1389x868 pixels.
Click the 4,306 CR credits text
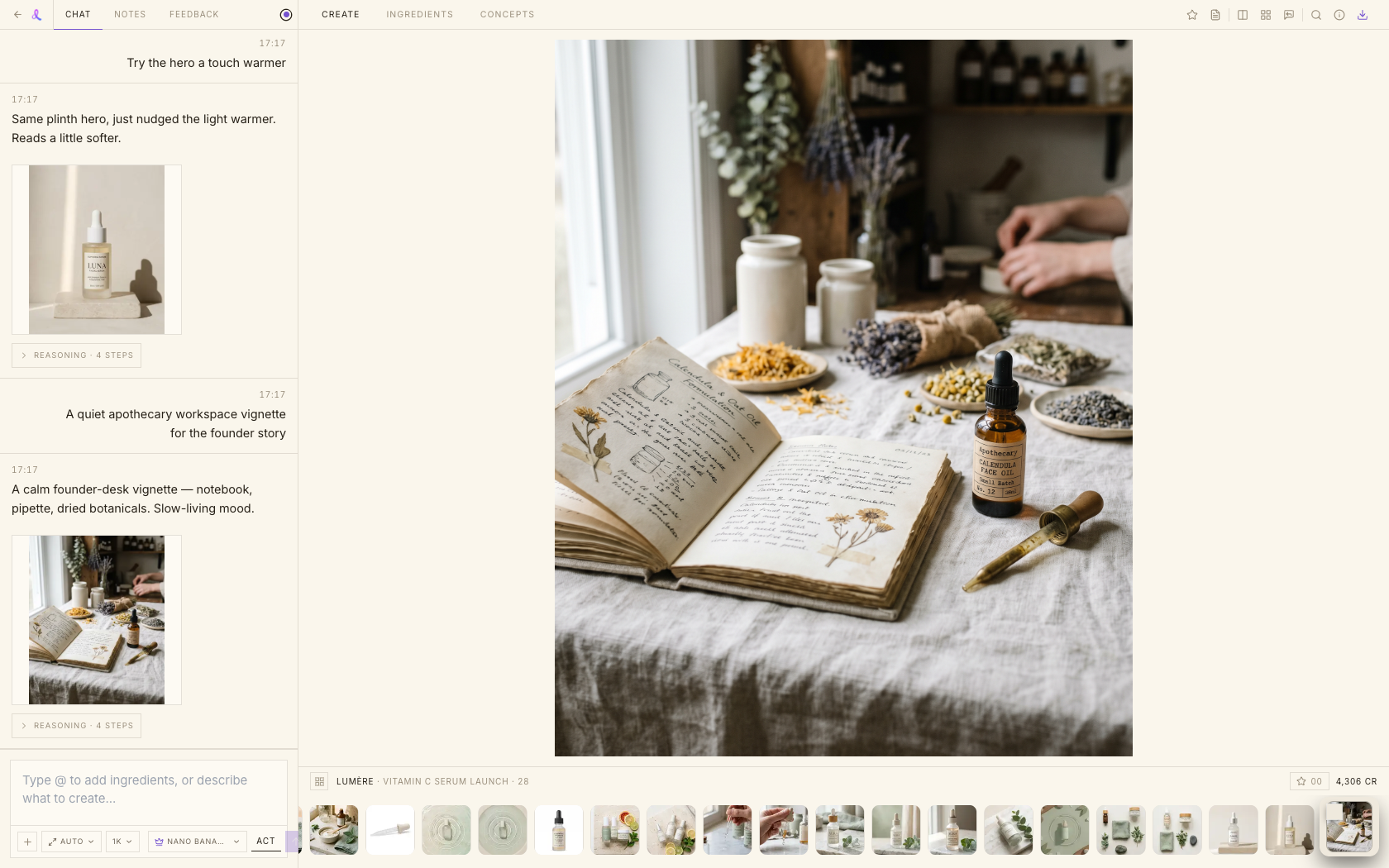click(1356, 781)
